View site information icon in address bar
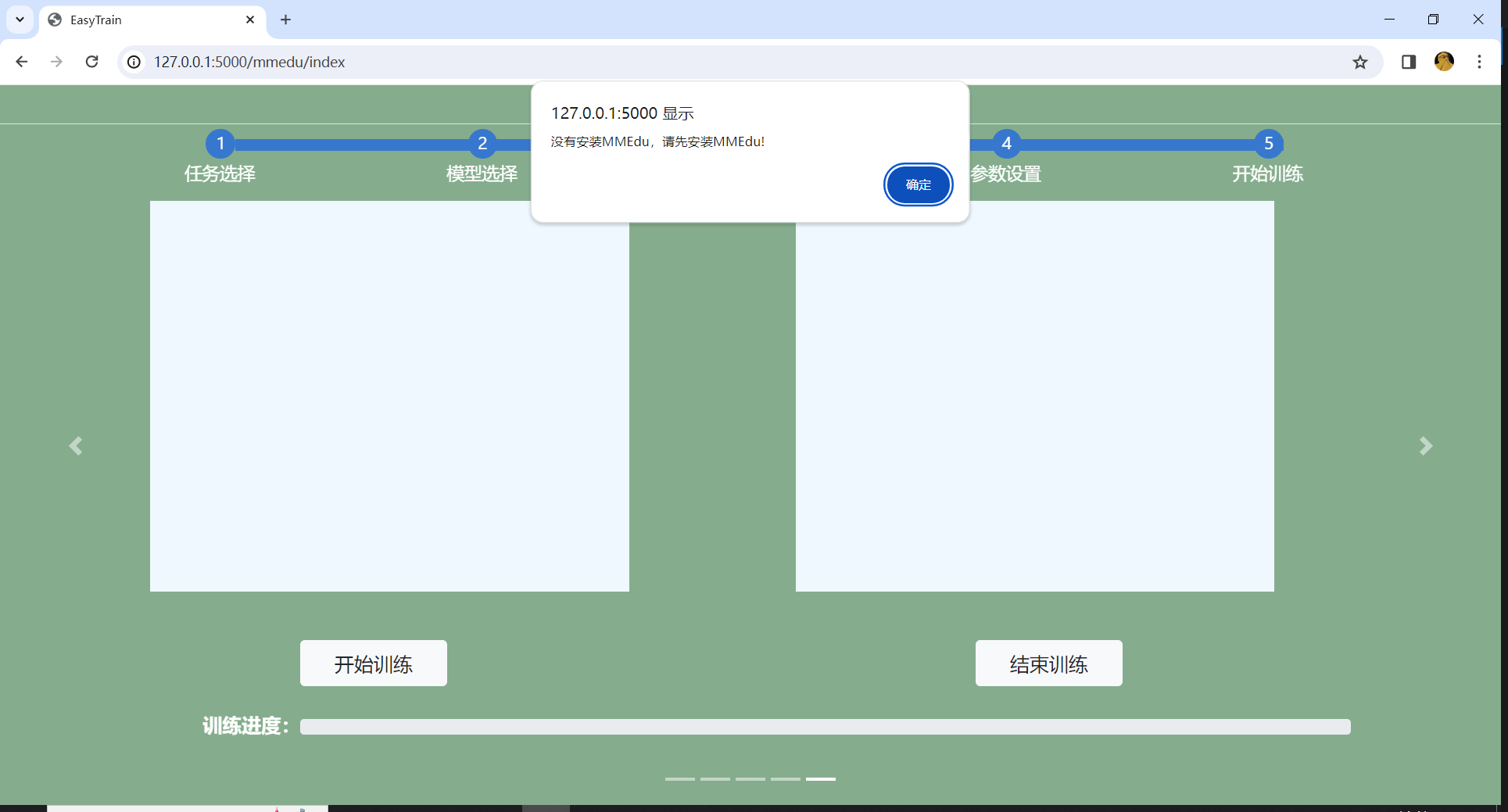 pos(134,62)
